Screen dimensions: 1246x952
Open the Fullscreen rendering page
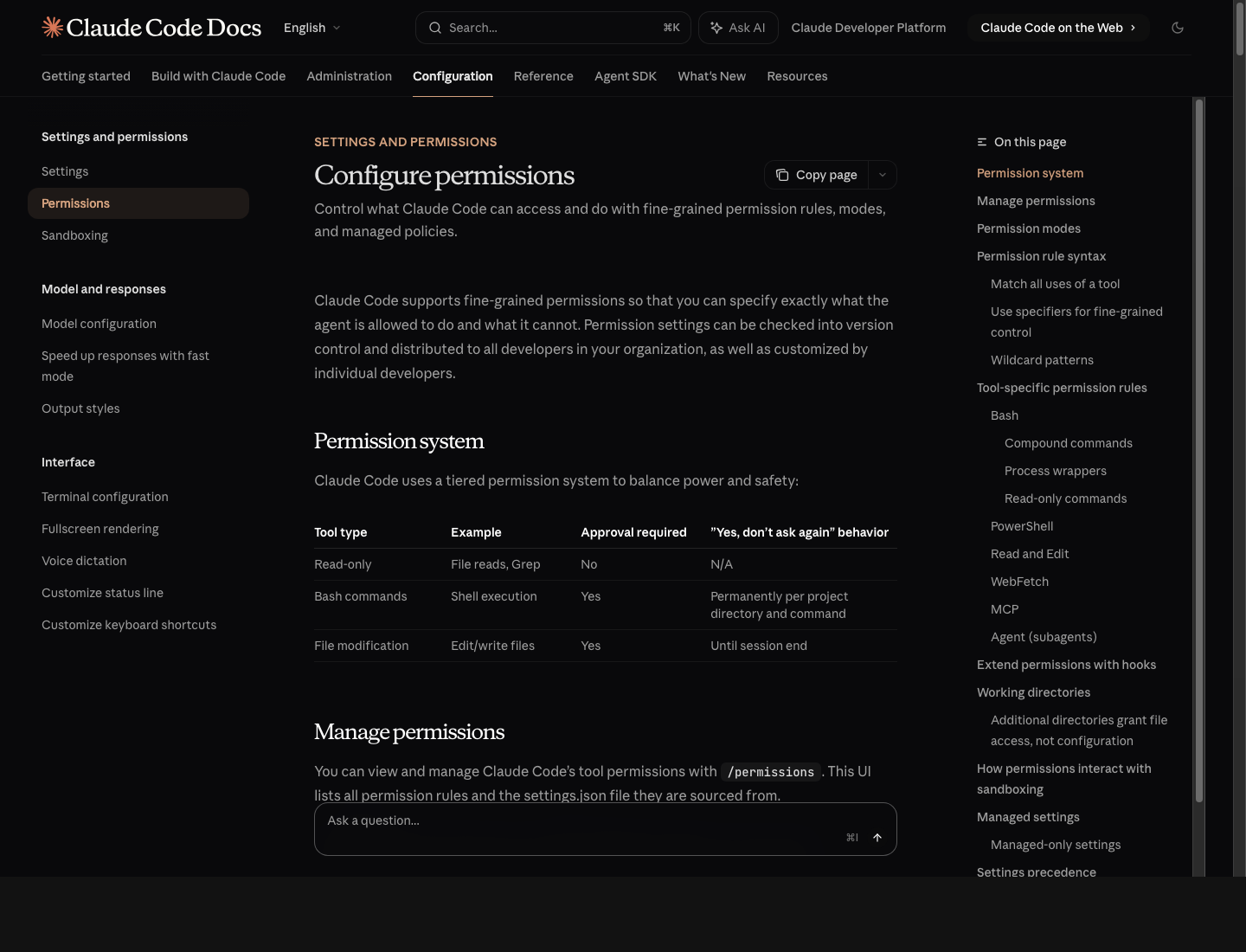click(138, 529)
